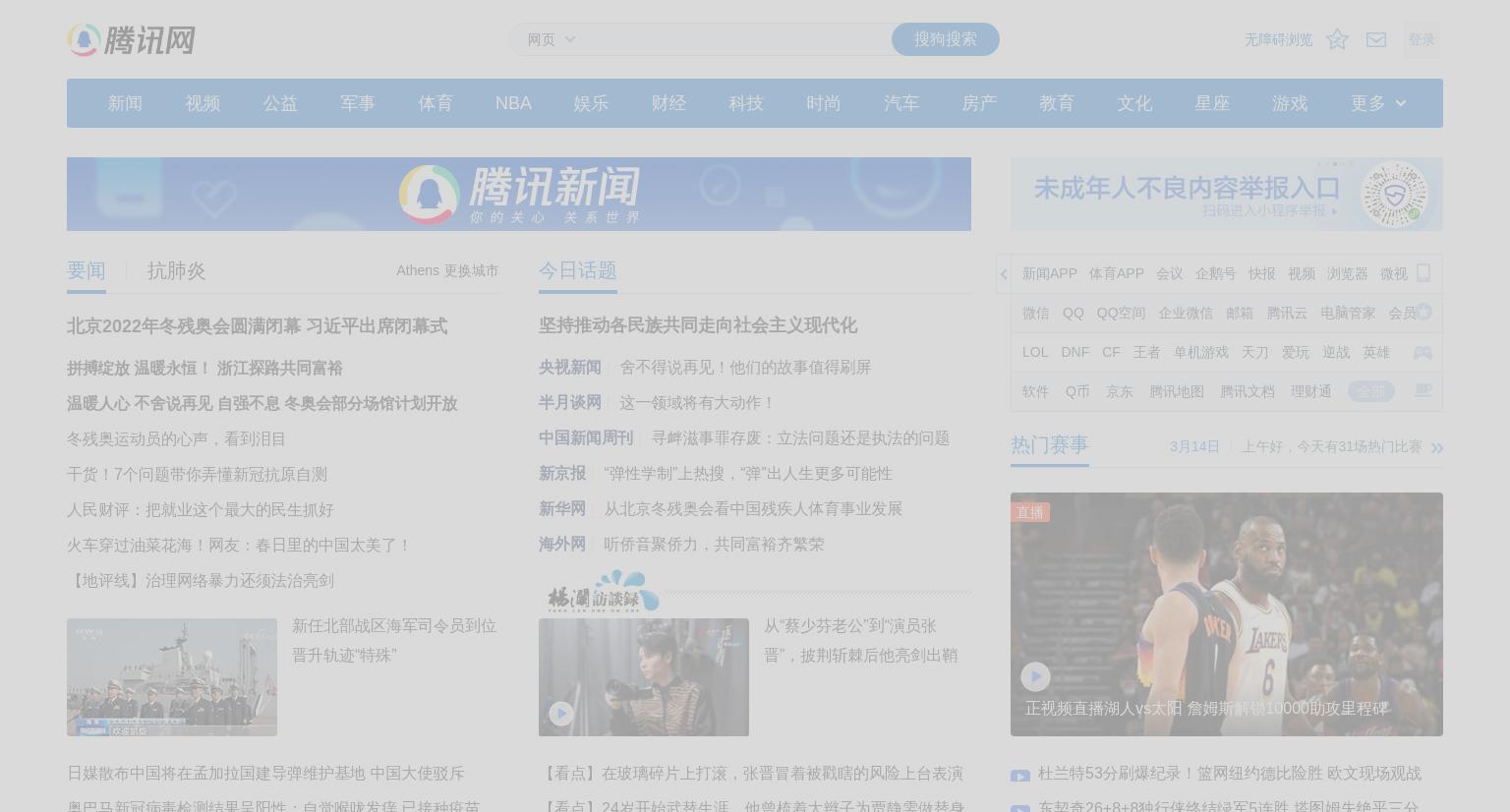
Task: Open '舍不得说再见！他们的故事值得刷屏'
Action: click(x=745, y=367)
